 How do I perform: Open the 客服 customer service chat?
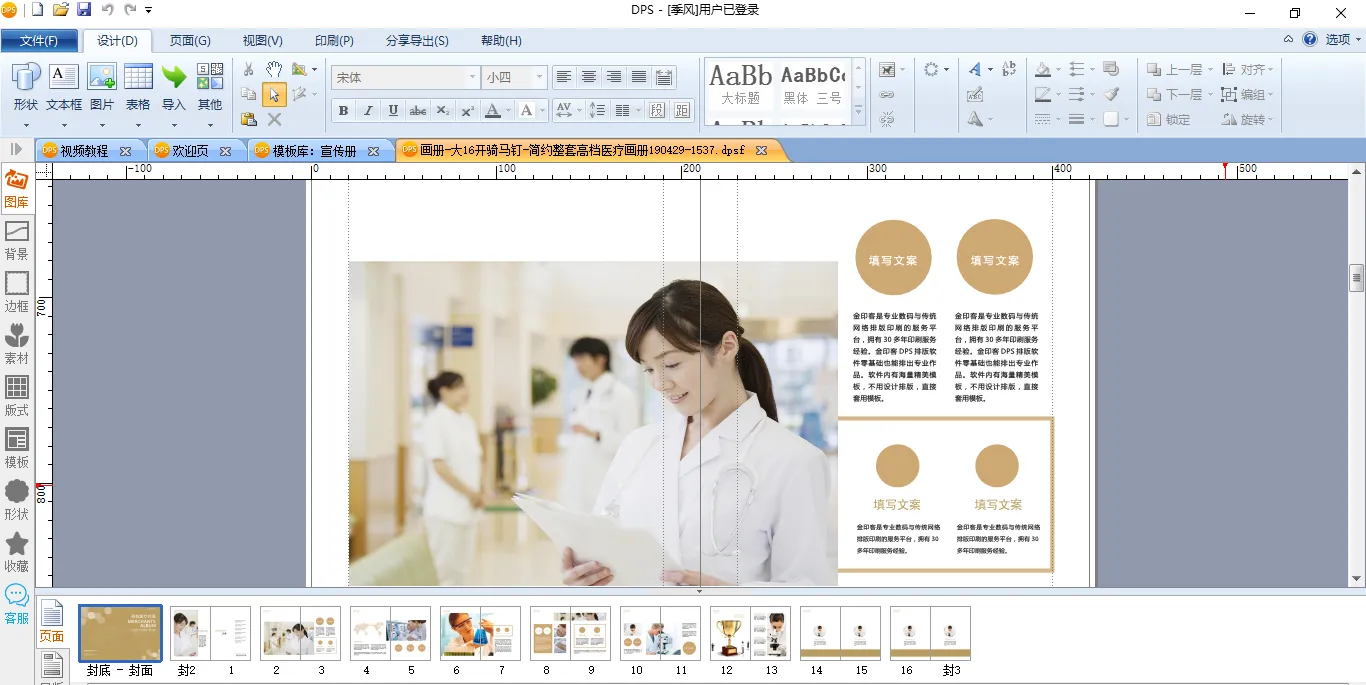pos(17,605)
